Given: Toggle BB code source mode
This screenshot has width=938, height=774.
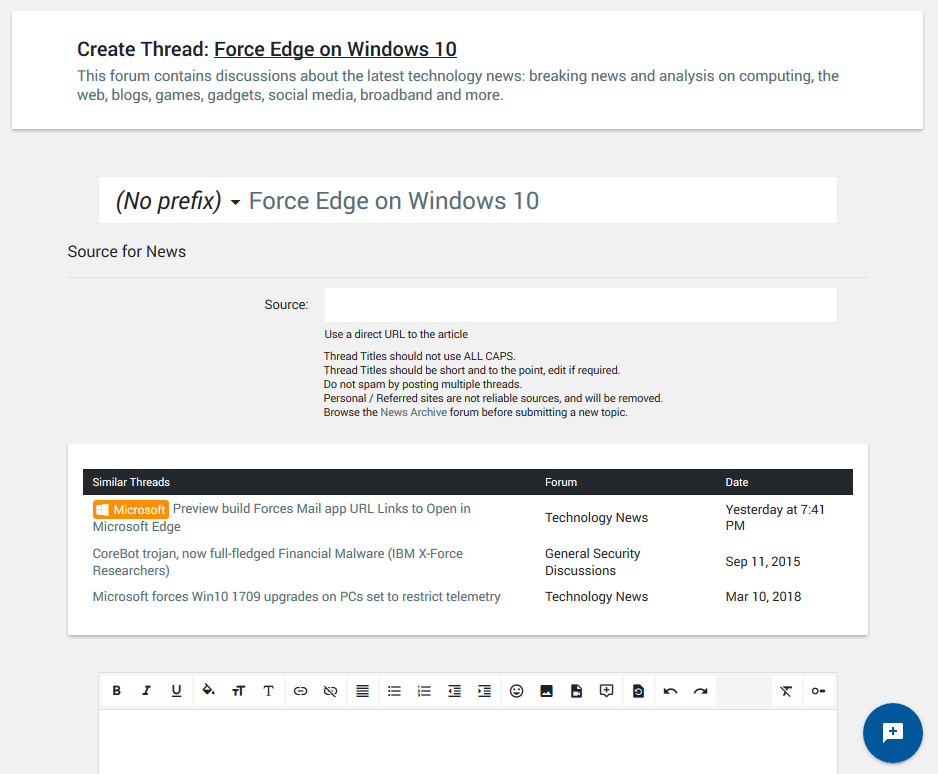Looking at the screenshot, I should 818,691.
